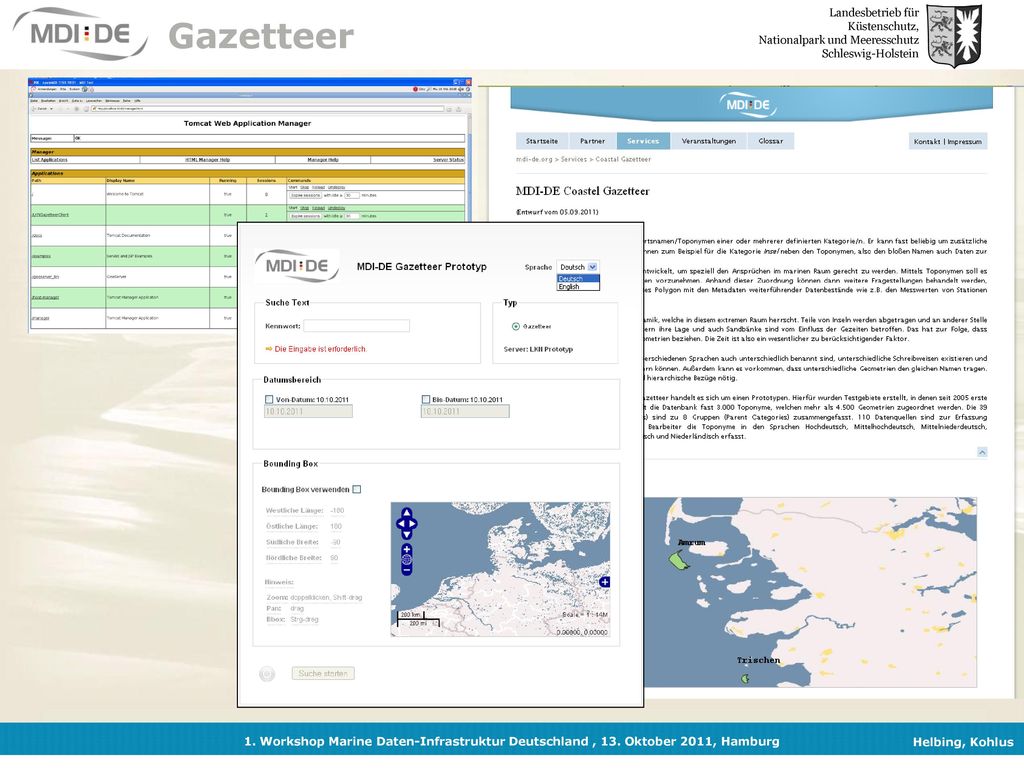This screenshot has width=1024, height=768.
Task: Click the Südliche Breite value field
Action: click(x=336, y=542)
